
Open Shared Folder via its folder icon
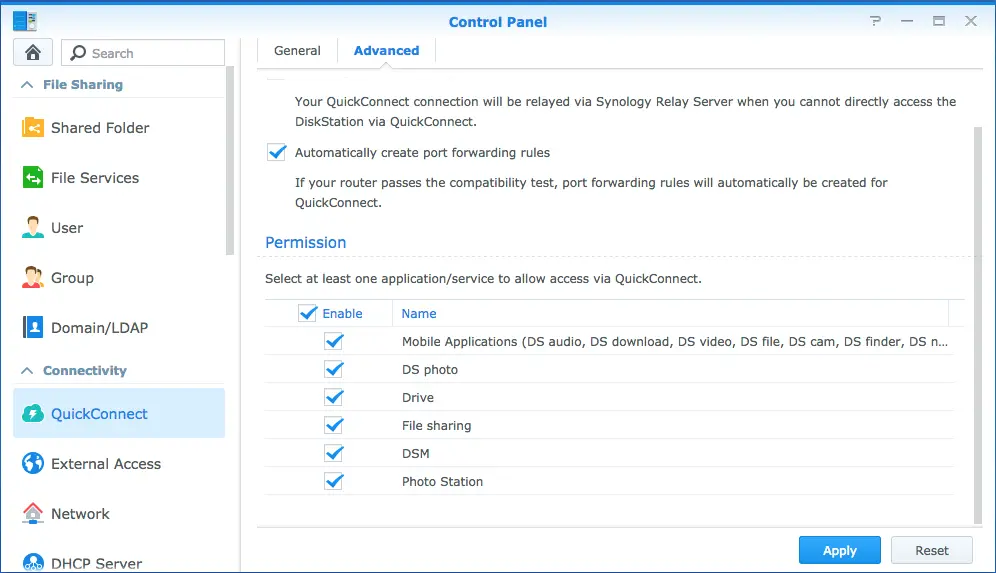33,128
